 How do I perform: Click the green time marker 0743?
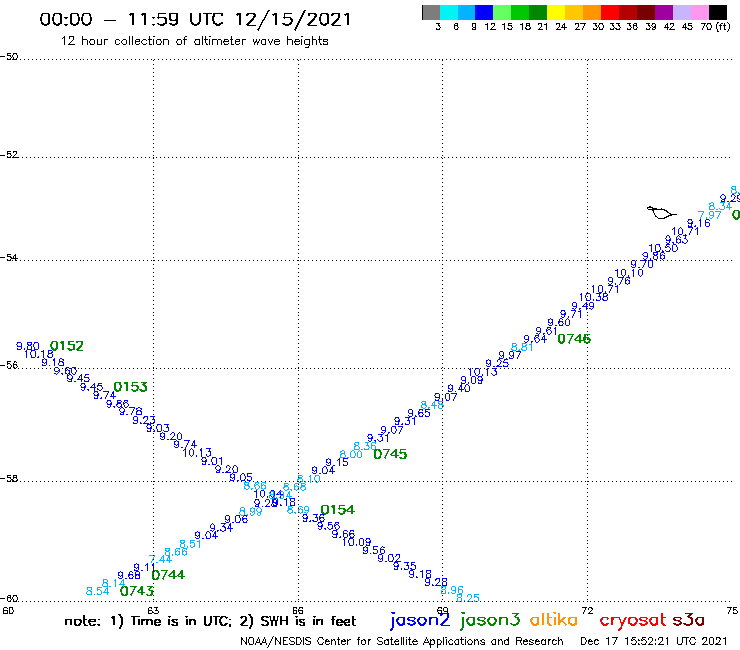coord(137,591)
